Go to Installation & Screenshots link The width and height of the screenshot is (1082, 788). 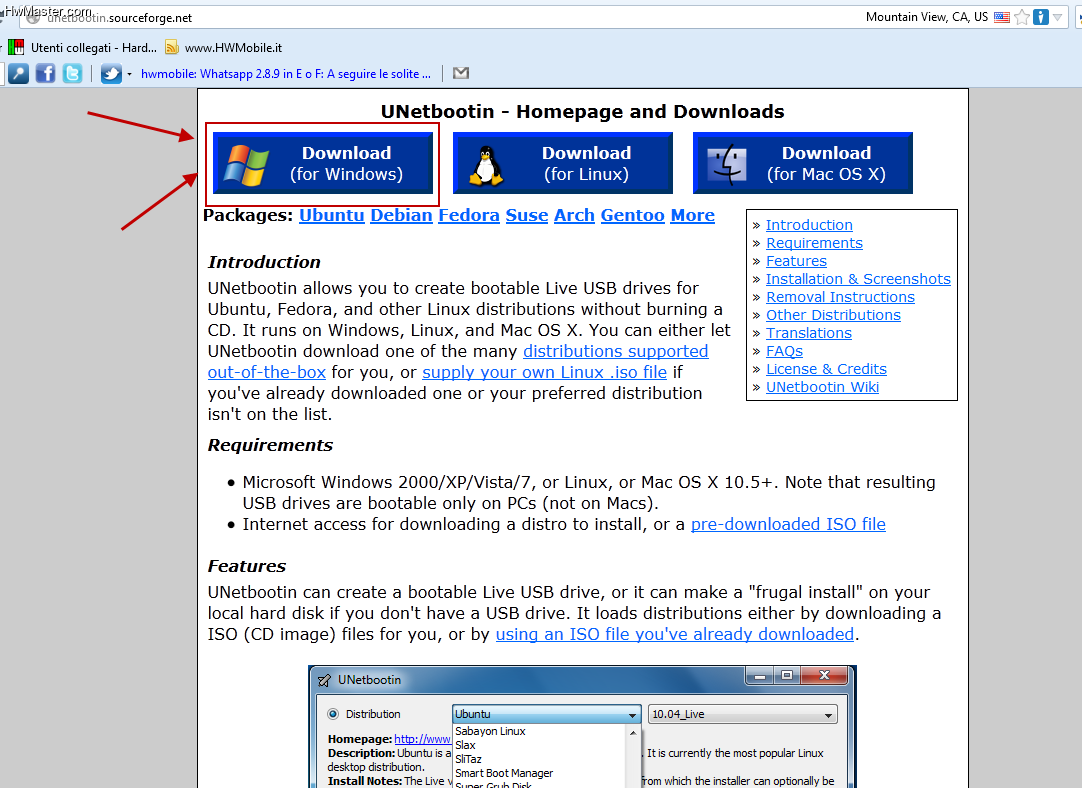[858, 279]
